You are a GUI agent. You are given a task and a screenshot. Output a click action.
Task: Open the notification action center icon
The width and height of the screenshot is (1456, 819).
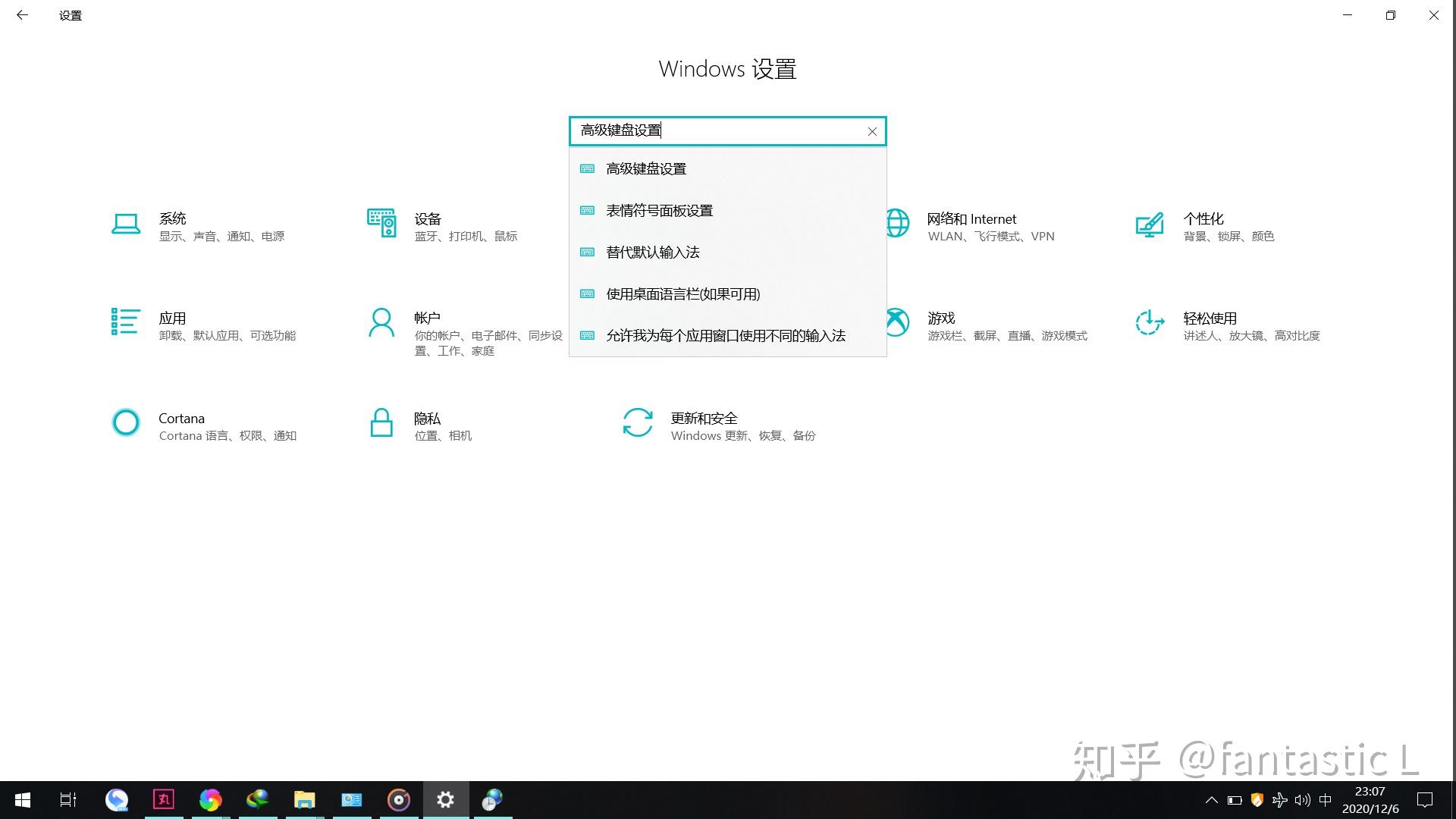click(x=1425, y=800)
